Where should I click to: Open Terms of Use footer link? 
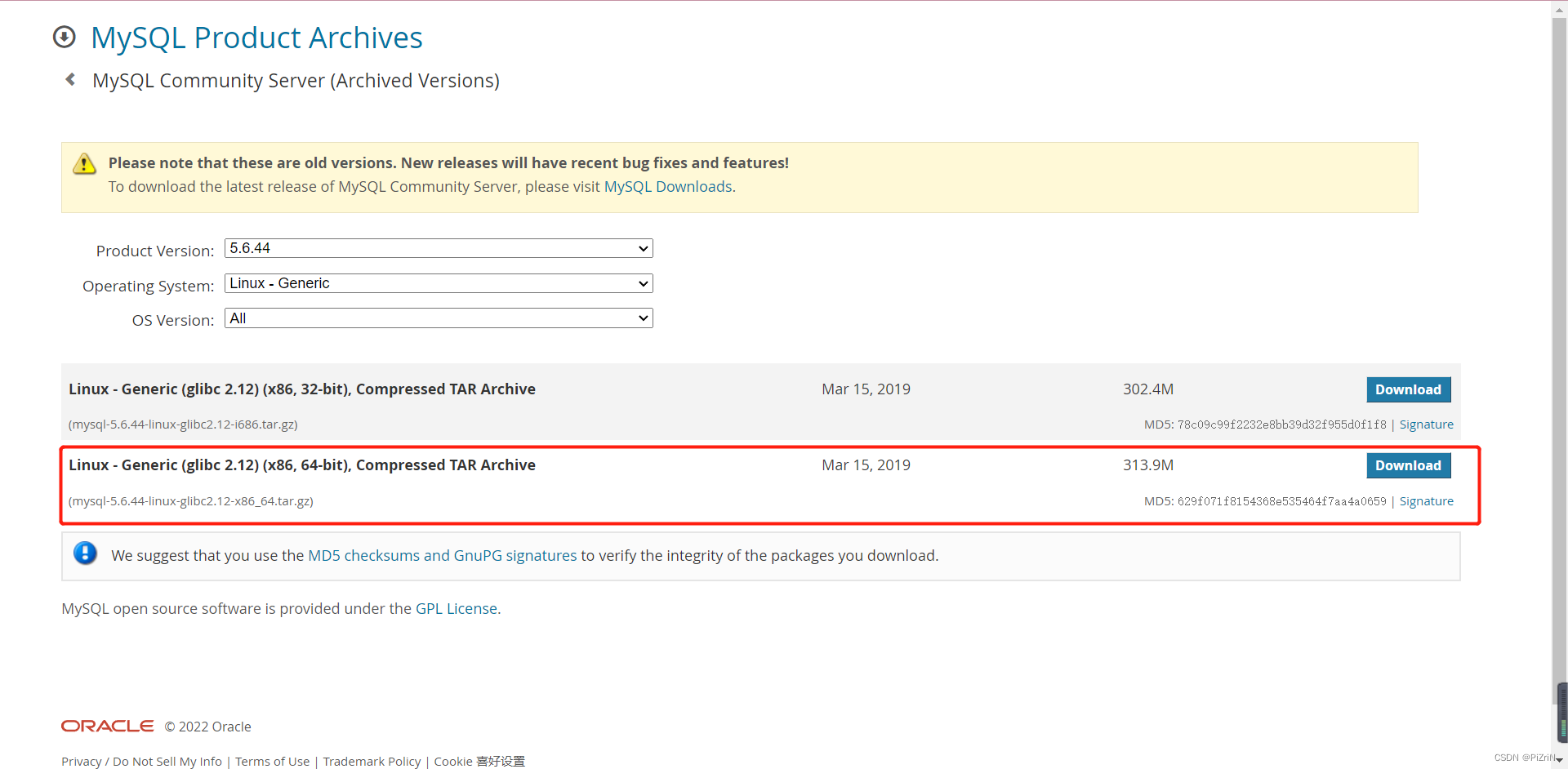(272, 761)
